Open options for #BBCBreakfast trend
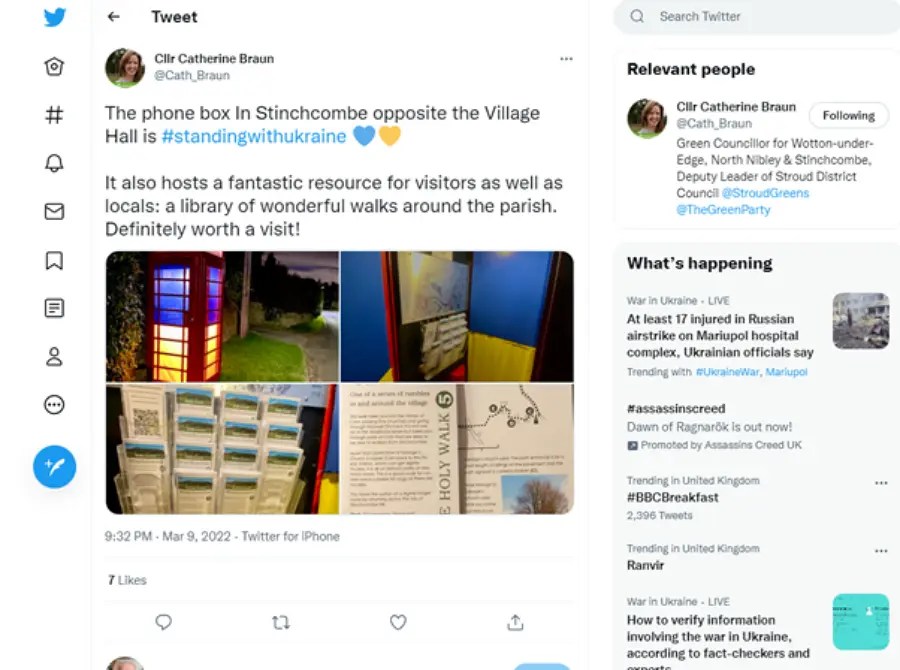Screen dimensions: 900x670 point(881,483)
